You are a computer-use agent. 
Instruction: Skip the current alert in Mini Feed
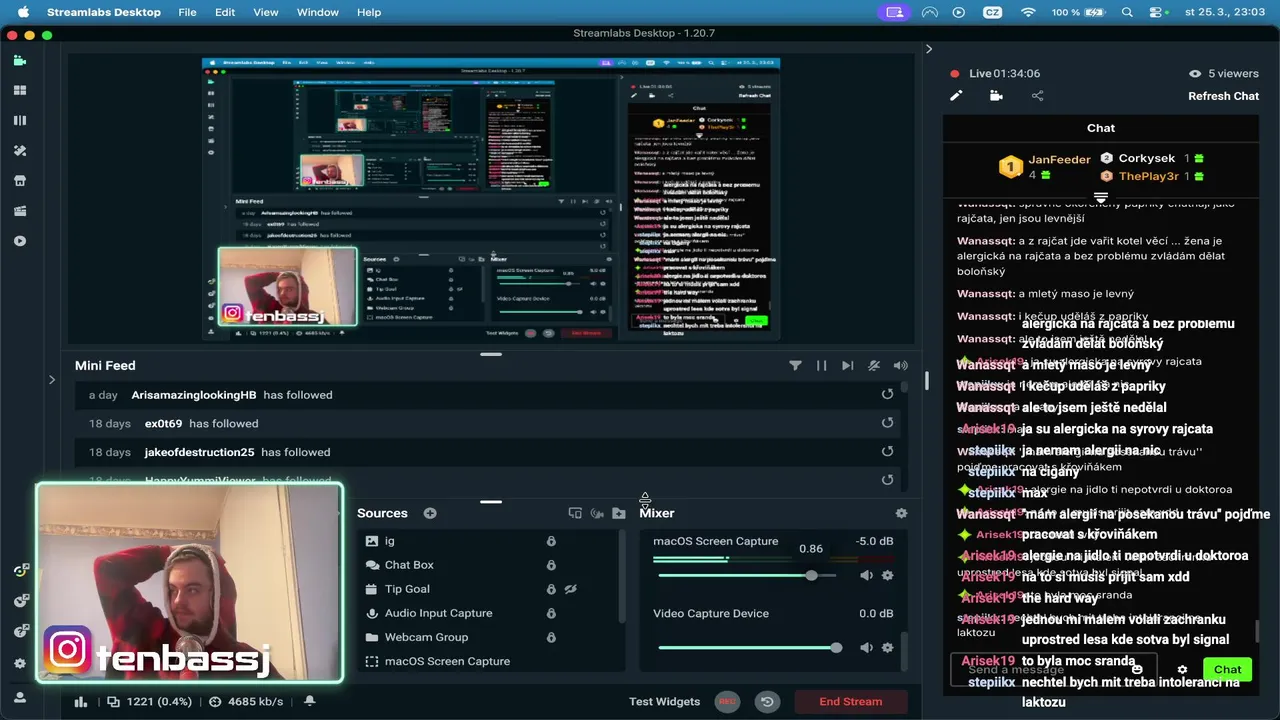[x=848, y=366]
